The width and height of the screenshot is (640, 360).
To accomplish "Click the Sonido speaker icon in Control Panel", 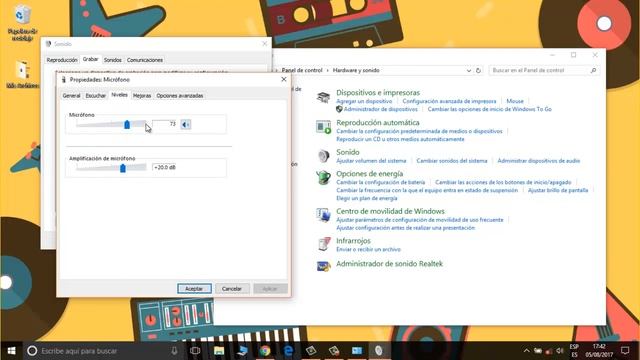I will 323,156.
